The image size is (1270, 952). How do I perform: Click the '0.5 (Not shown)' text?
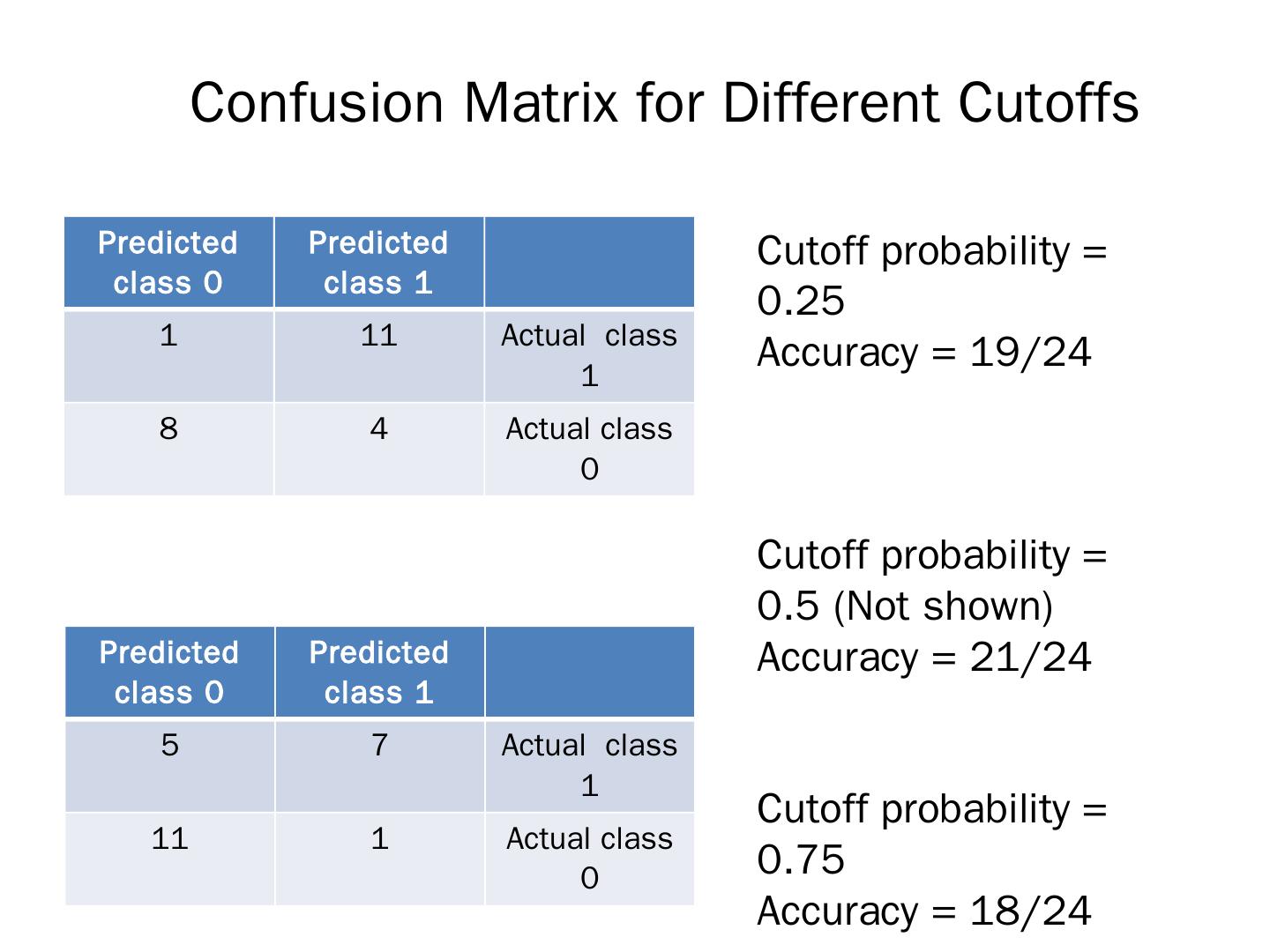pos(905,606)
